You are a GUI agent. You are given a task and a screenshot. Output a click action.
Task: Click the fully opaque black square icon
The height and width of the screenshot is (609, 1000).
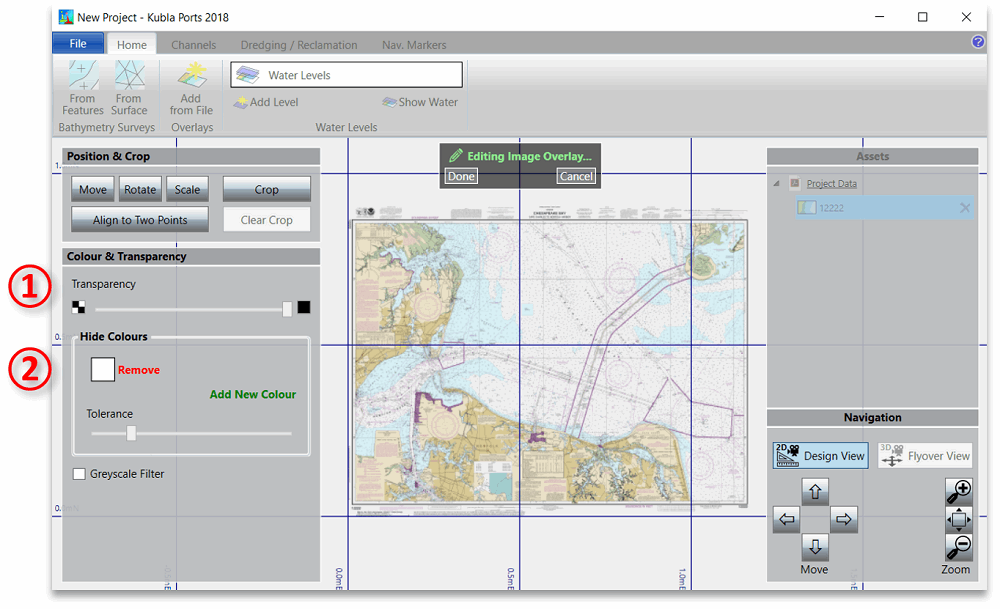click(x=304, y=307)
